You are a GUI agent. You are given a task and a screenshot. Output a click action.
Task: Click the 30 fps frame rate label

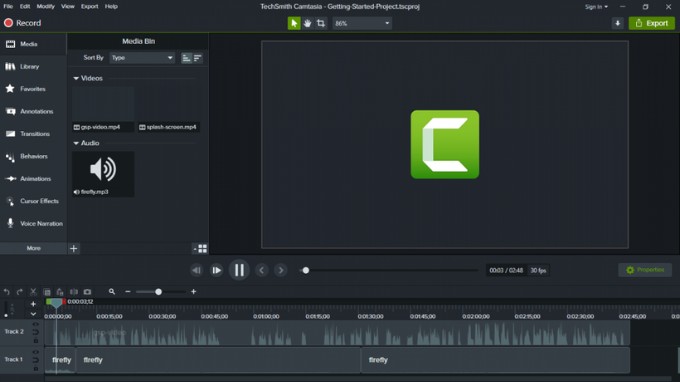538,271
